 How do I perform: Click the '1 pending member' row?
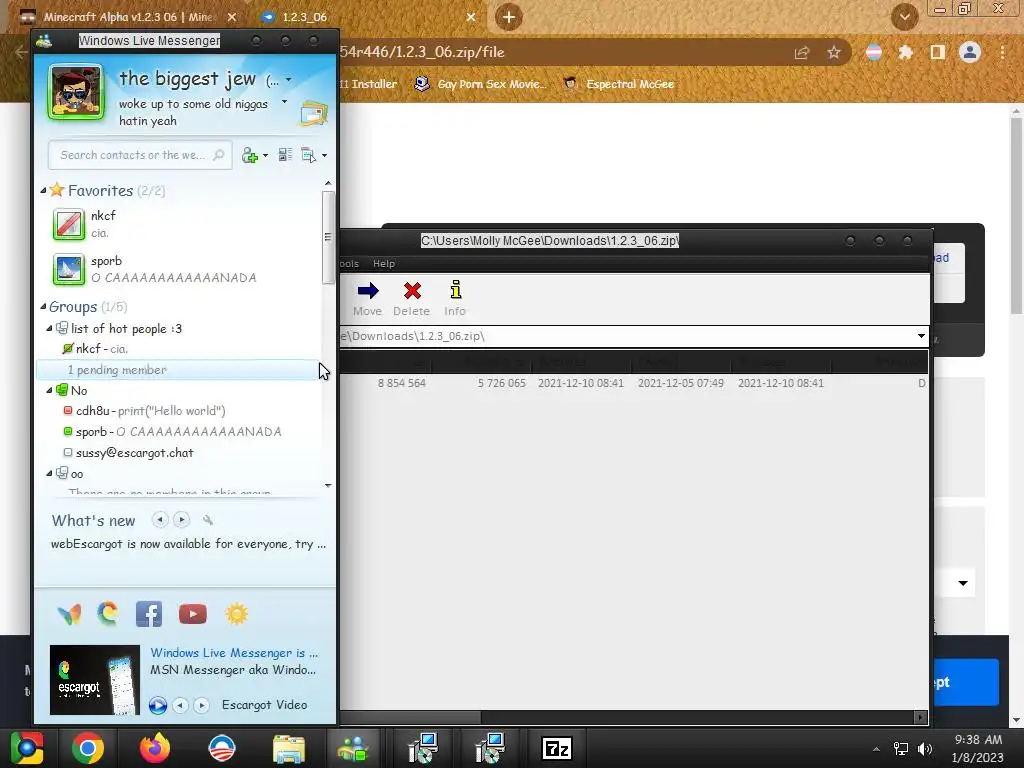(178, 370)
